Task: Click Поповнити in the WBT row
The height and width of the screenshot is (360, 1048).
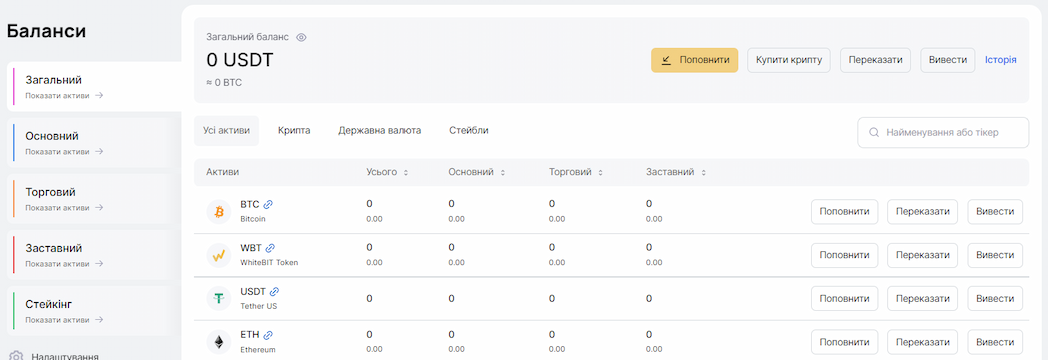Action: (x=844, y=255)
